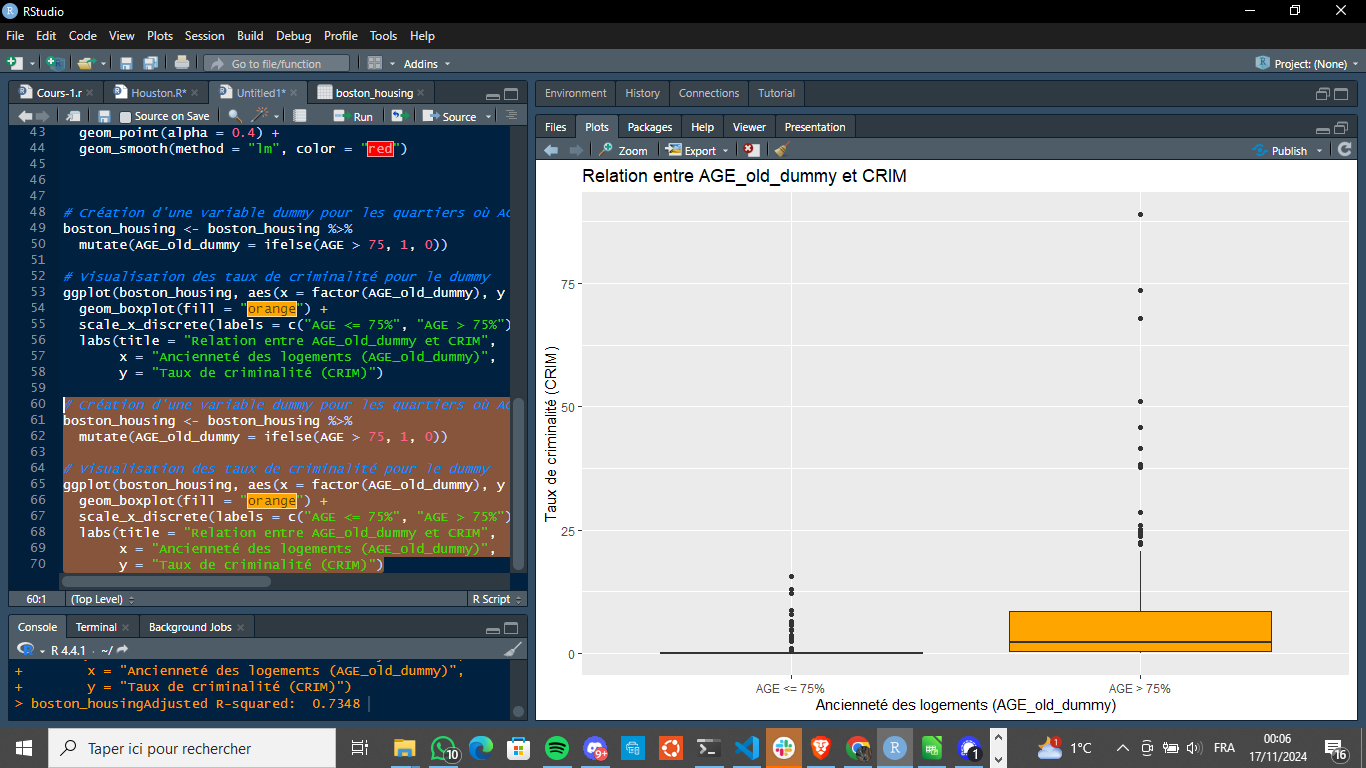
Task: Clear the console with the broom icon
Action: click(512, 649)
